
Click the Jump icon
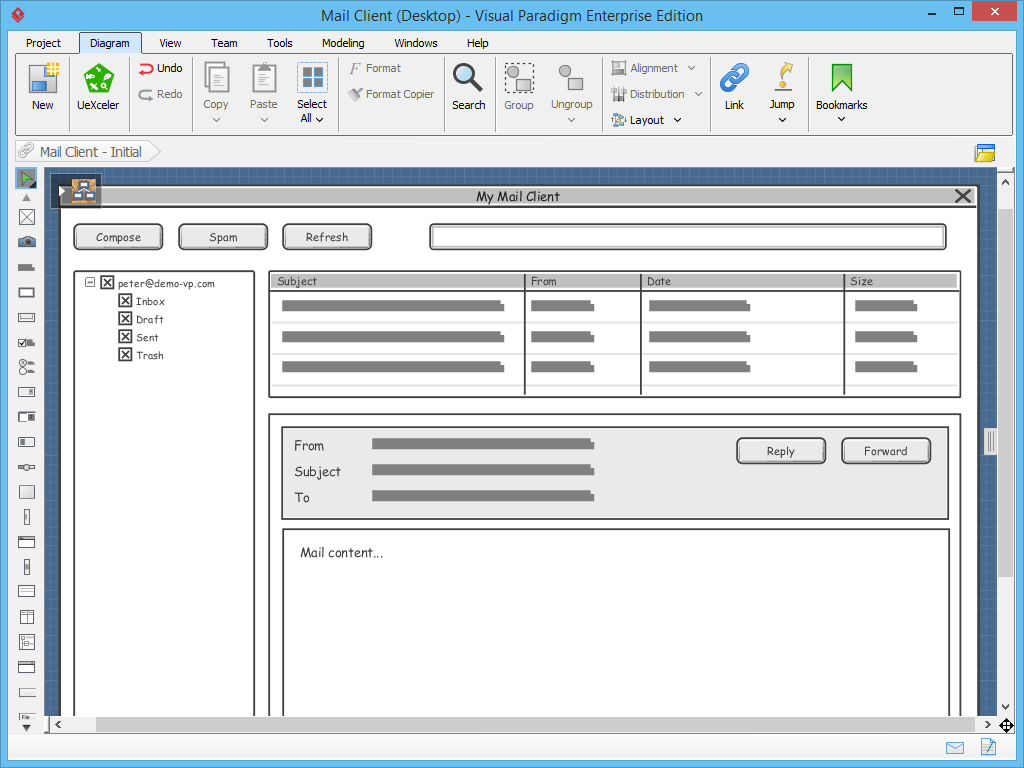click(x=783, y=77)
